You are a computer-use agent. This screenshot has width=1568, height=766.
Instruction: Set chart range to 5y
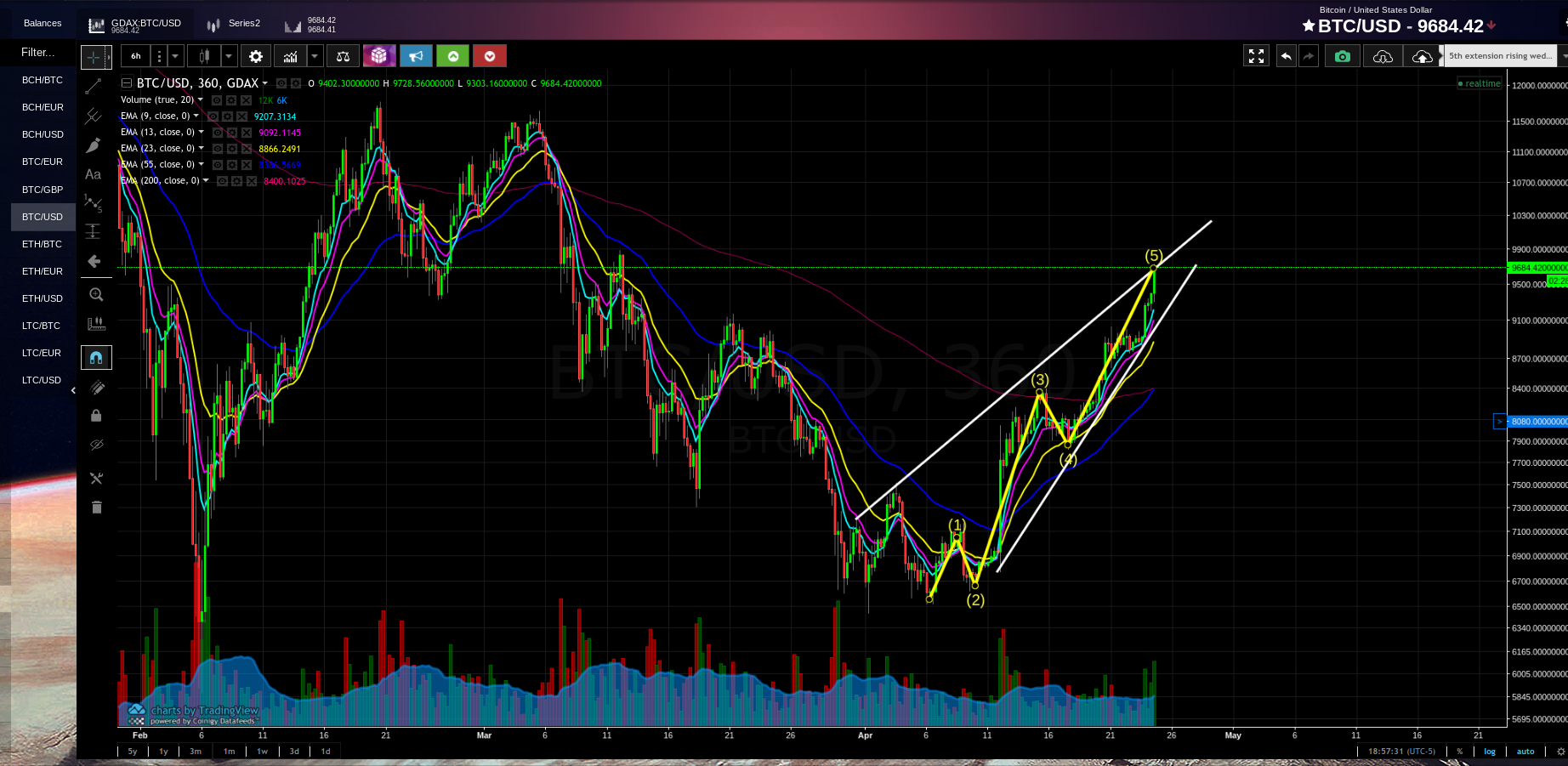tap(133, 752)
